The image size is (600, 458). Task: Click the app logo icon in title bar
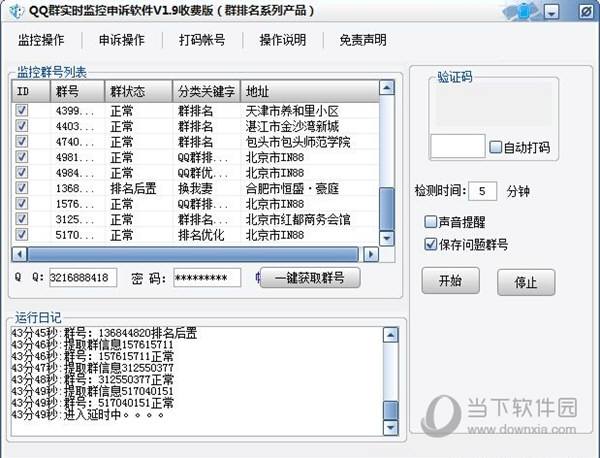pos(16,11)
